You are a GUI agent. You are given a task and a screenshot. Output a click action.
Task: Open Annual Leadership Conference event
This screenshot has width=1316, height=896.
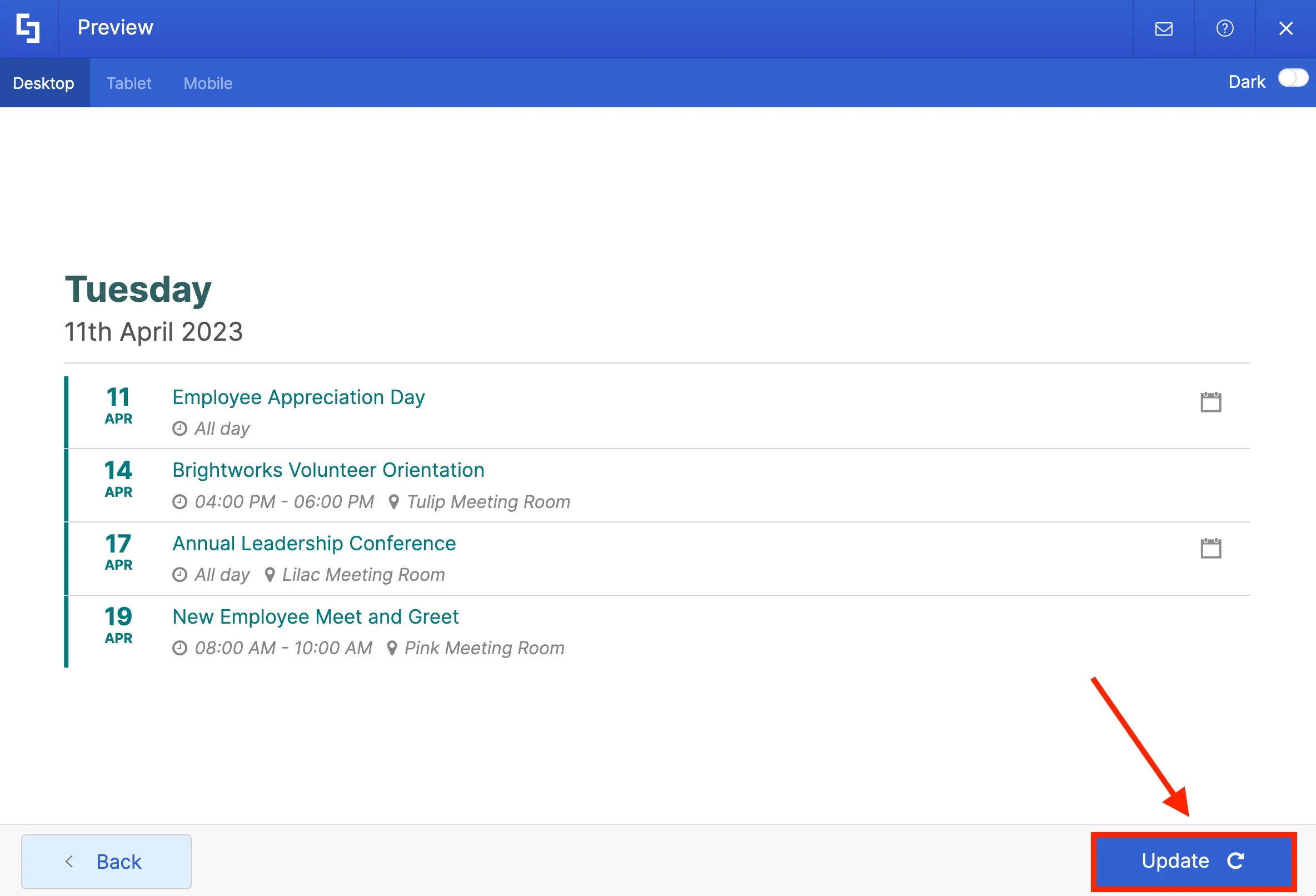point(315,543)
